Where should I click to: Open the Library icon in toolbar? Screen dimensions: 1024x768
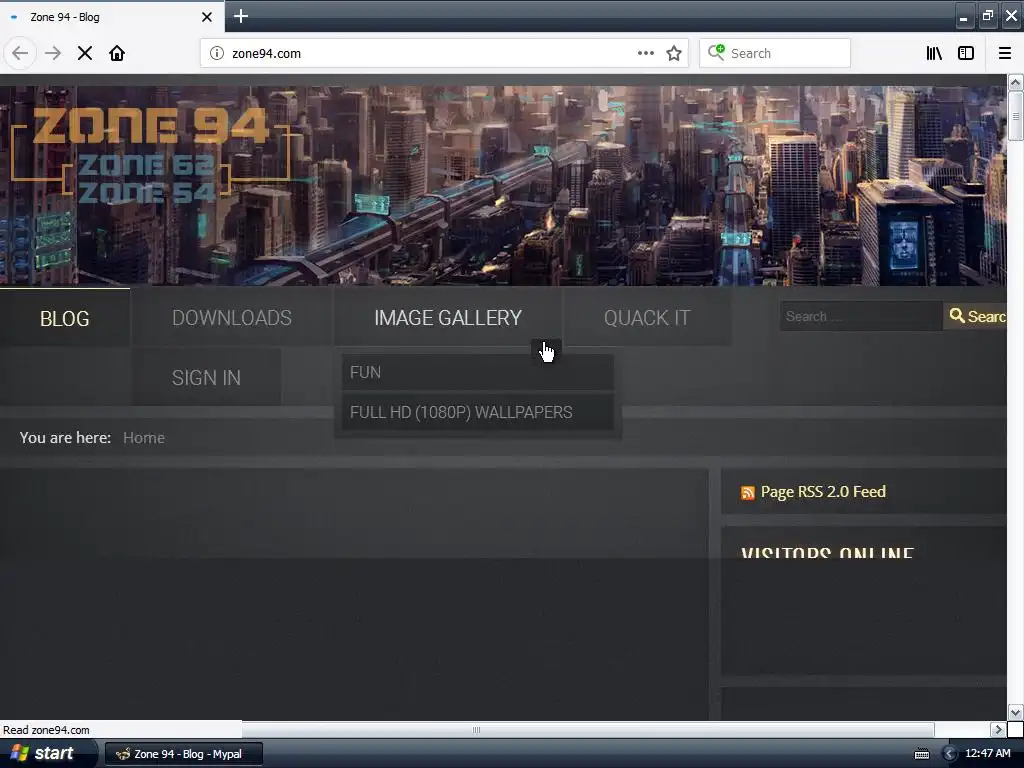(934, 53)
